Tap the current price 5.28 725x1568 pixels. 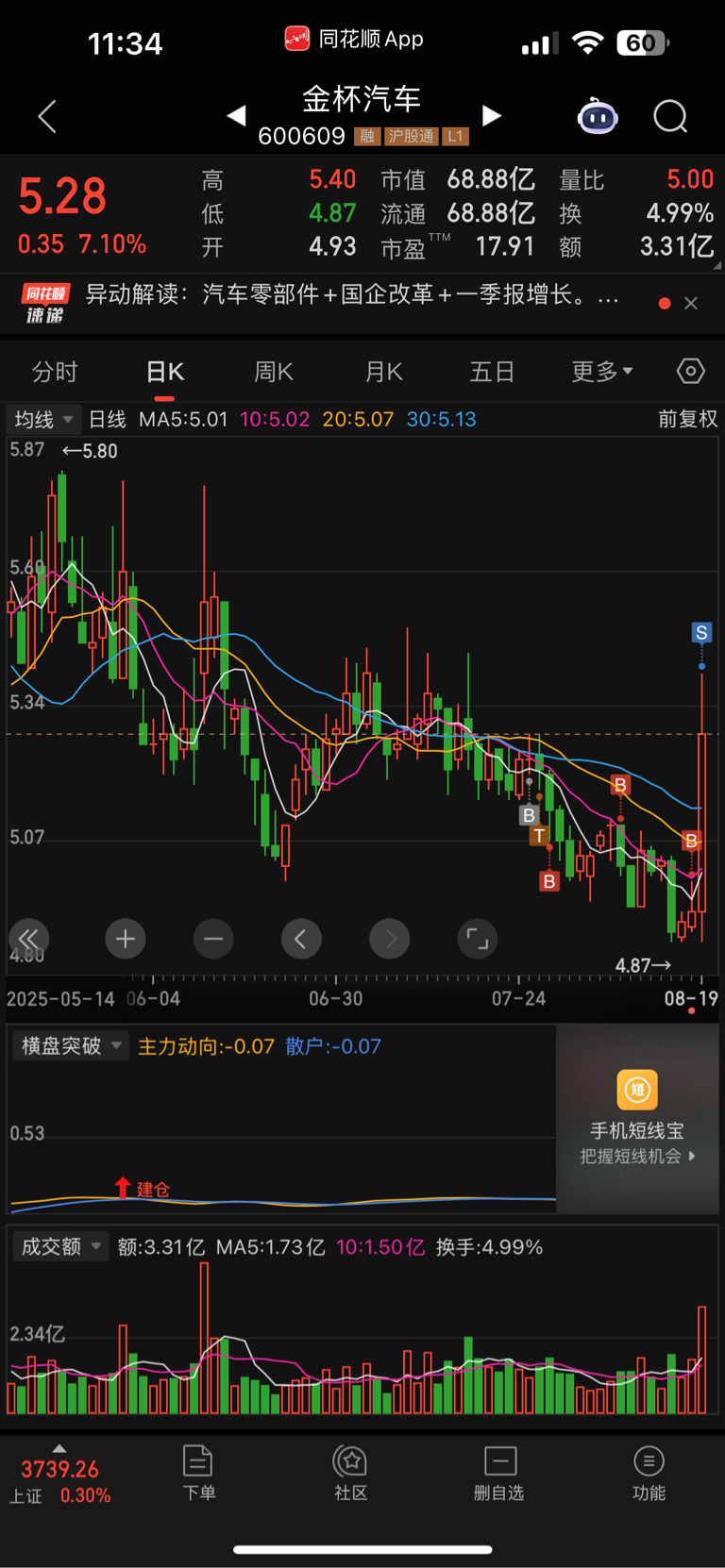62,197
